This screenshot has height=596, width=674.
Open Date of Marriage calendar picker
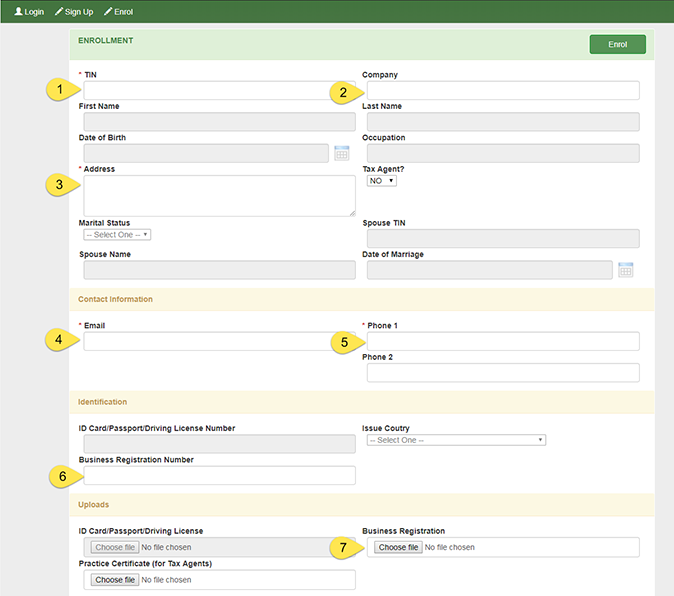coord(625,270)
